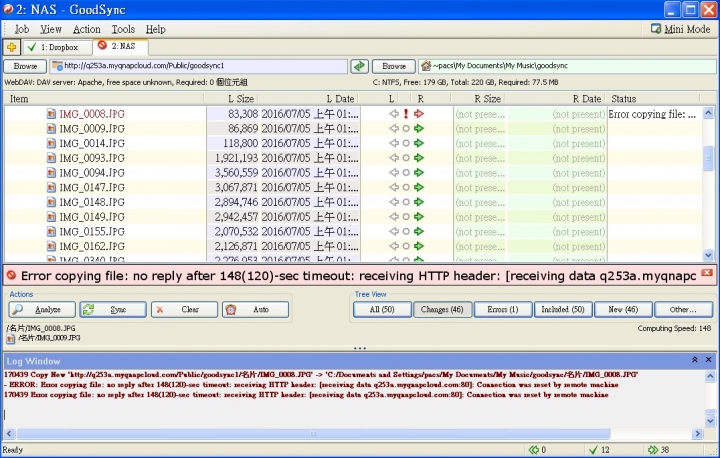The height and width of the screenshot is (458, 720).
Task: Open the View menu
Action: click(x=51, y=29)
